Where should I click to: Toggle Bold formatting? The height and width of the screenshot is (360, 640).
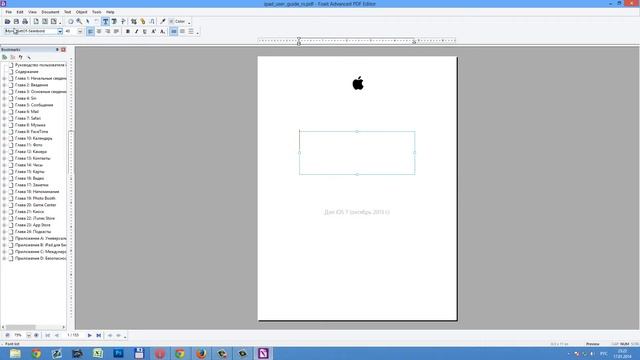(128, 31)
